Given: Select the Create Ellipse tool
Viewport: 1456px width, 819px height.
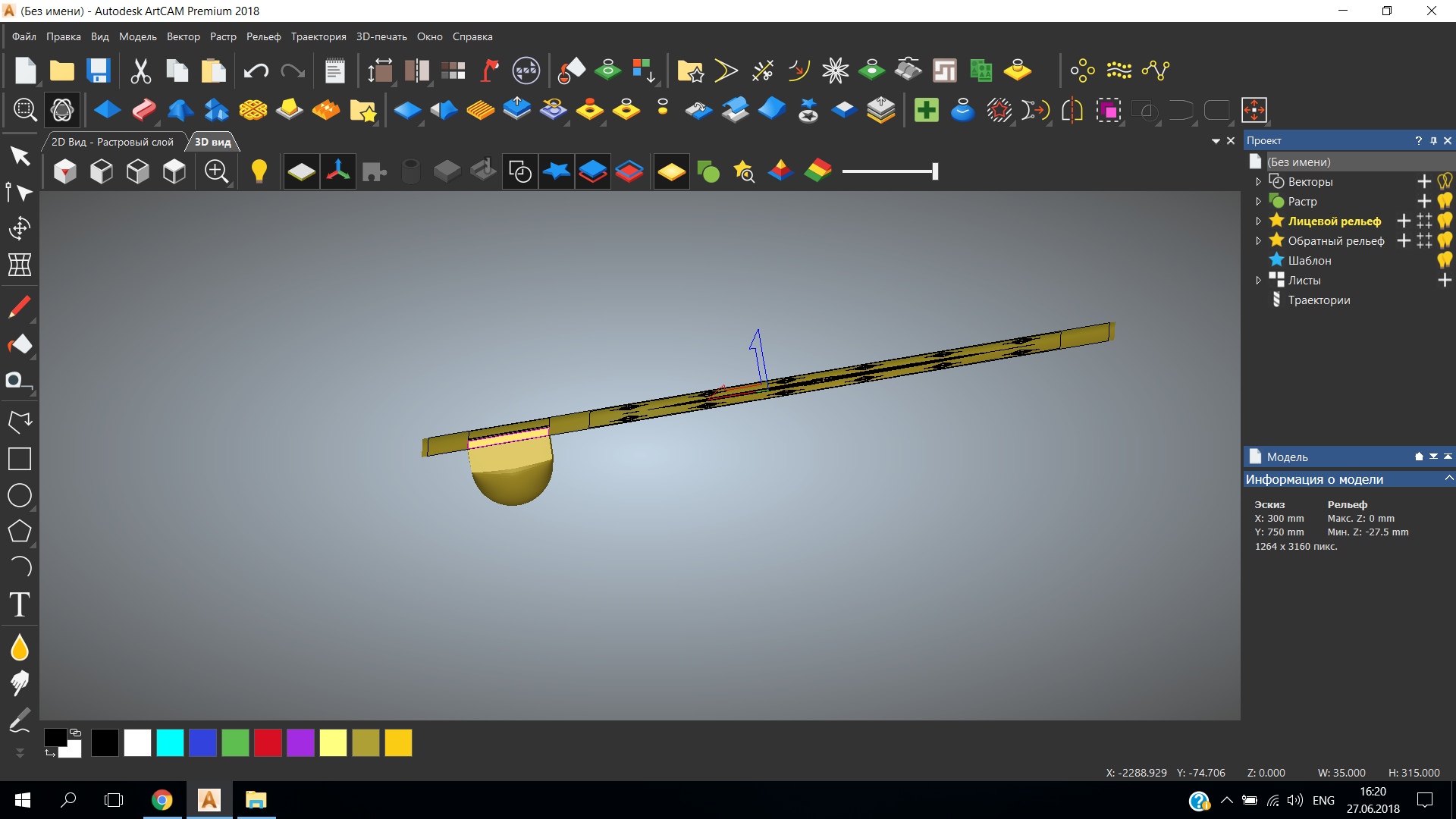Looking at the screenshot, I should (x=20, y=496).
